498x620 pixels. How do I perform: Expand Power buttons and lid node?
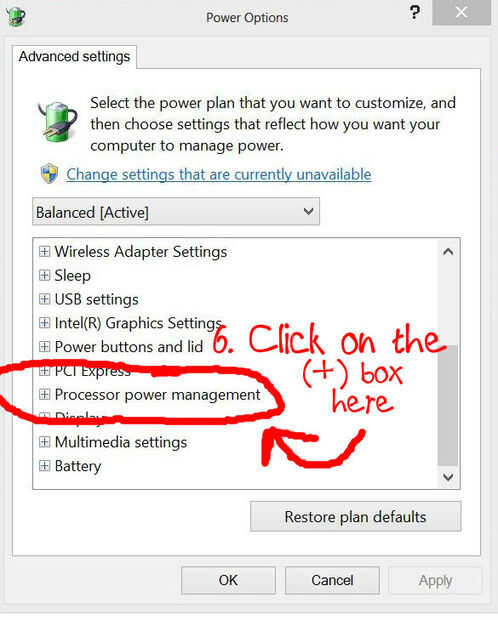point(44,347)
